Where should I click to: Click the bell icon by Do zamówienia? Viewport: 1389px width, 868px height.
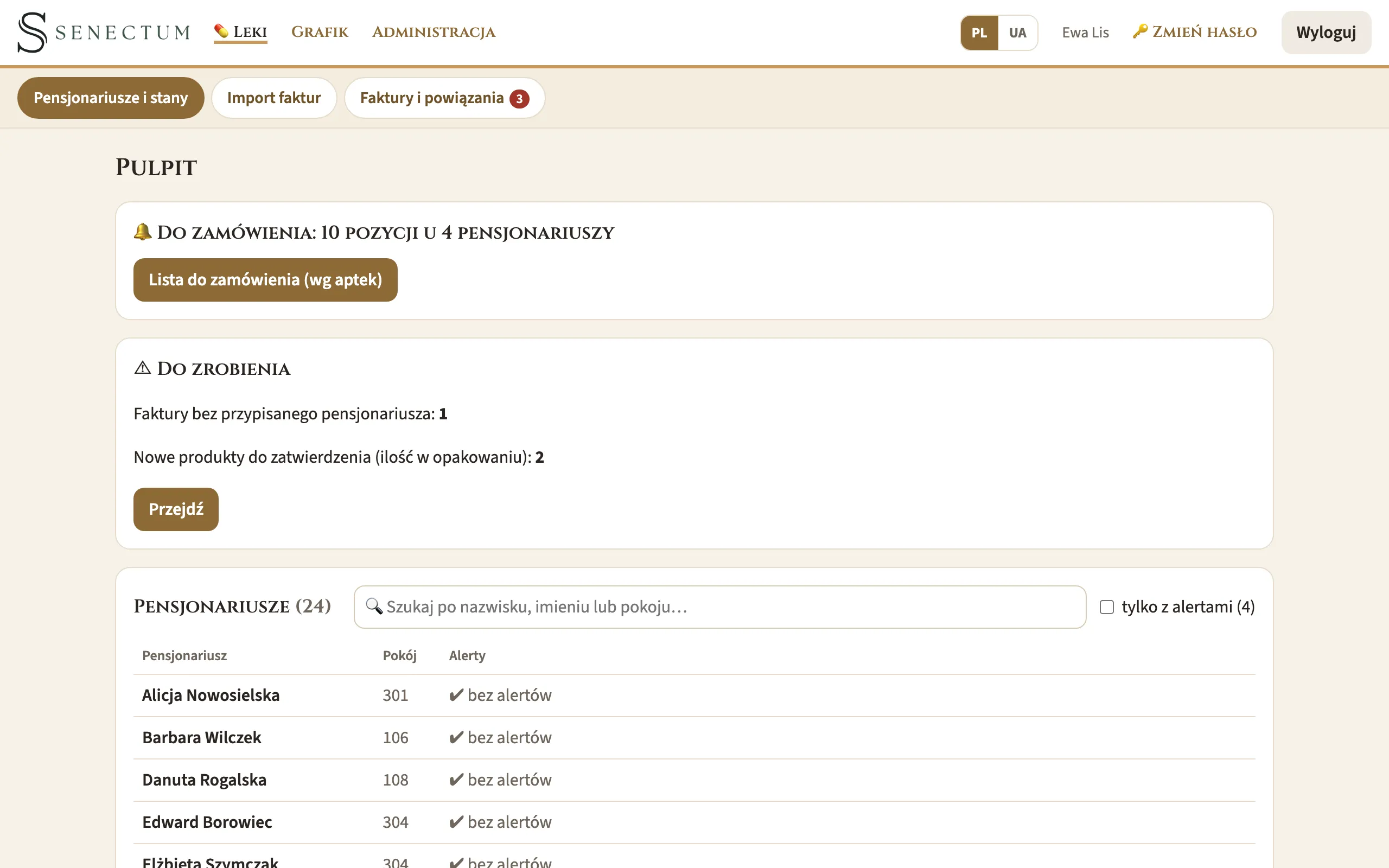point(142,232)
